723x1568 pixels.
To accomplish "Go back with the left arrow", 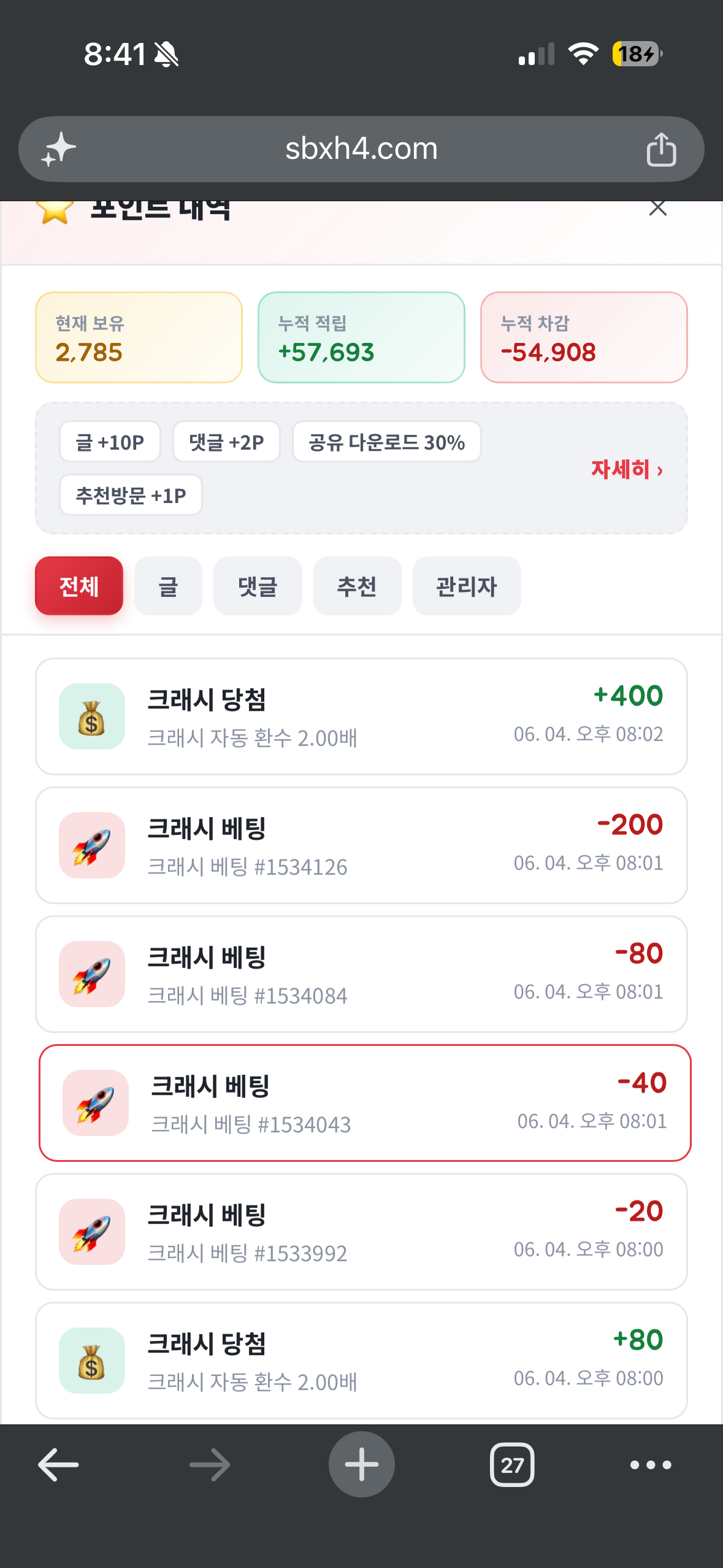I will click(58, 1464).
